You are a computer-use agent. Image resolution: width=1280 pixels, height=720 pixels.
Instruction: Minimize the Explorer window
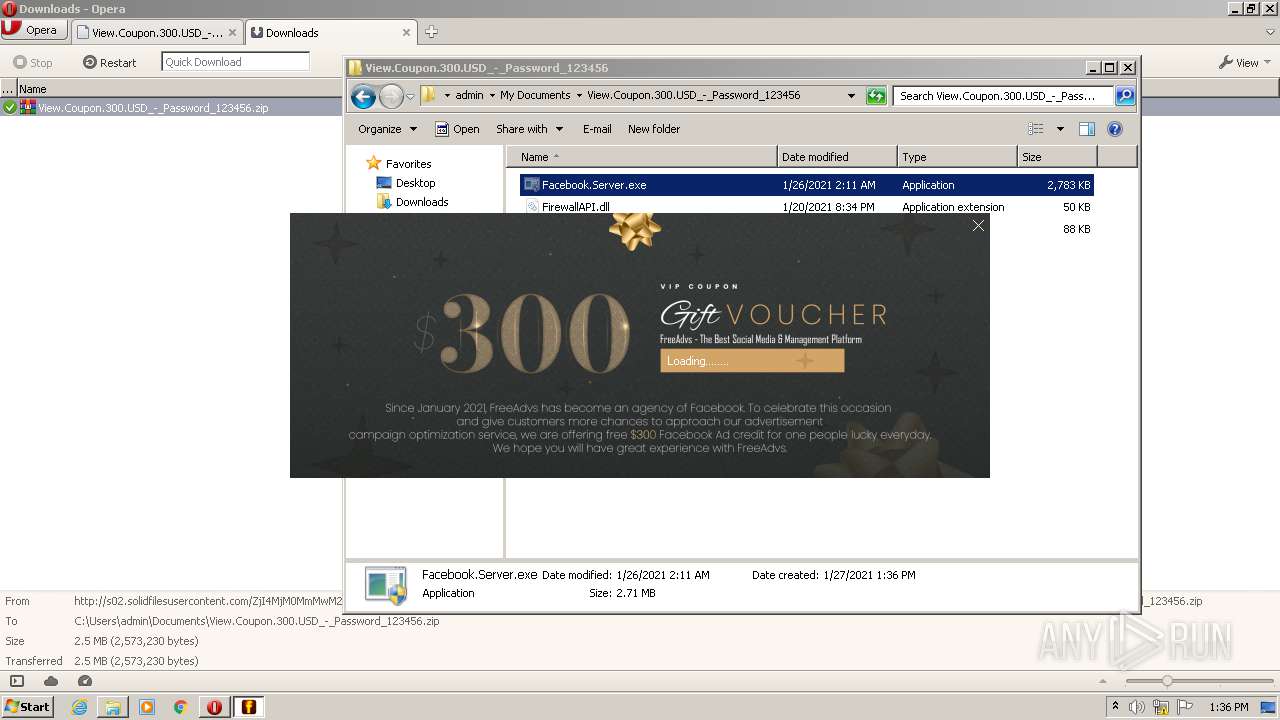pyautogui.click(x=1093, y=68)
